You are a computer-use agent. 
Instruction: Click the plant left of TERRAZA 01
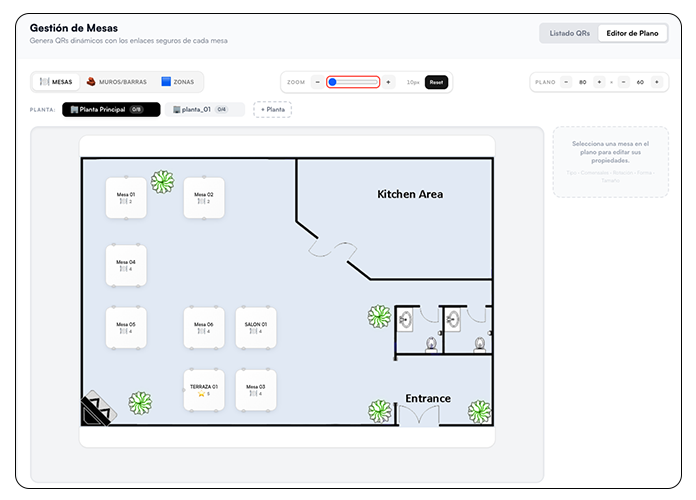tap(140, 403)
